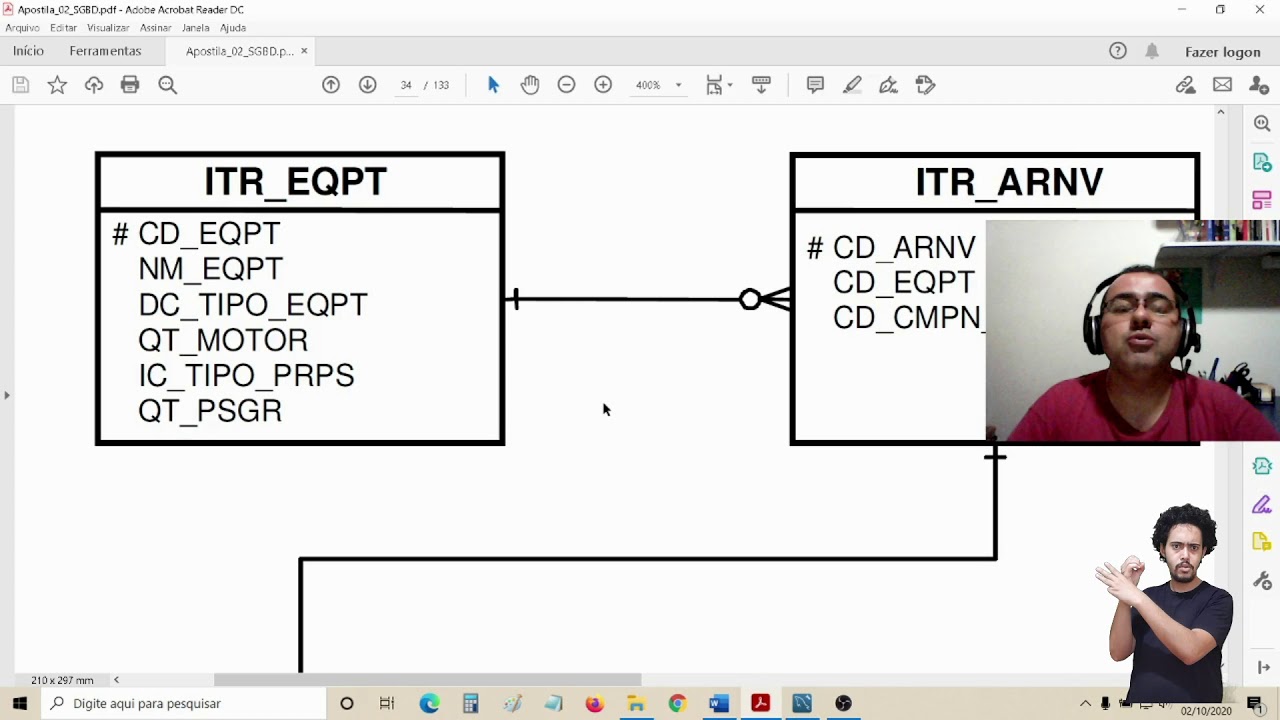Expand the left navigation pane arrow

click(x=7, y=395)
